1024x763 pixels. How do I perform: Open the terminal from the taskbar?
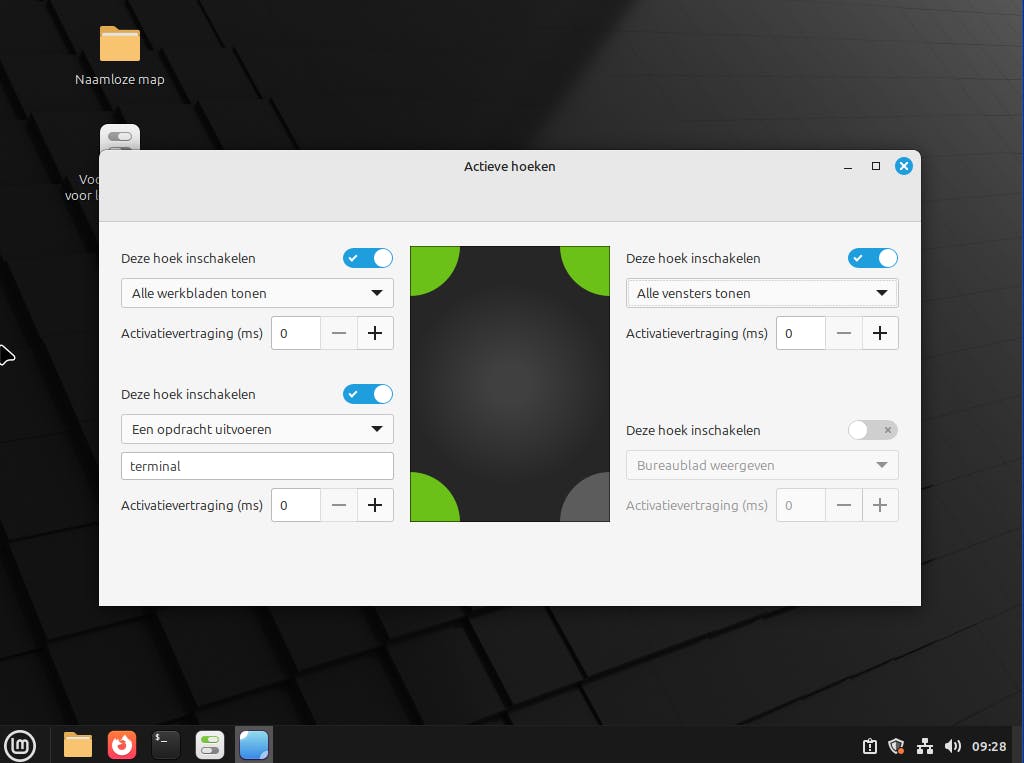click(165, 745)
